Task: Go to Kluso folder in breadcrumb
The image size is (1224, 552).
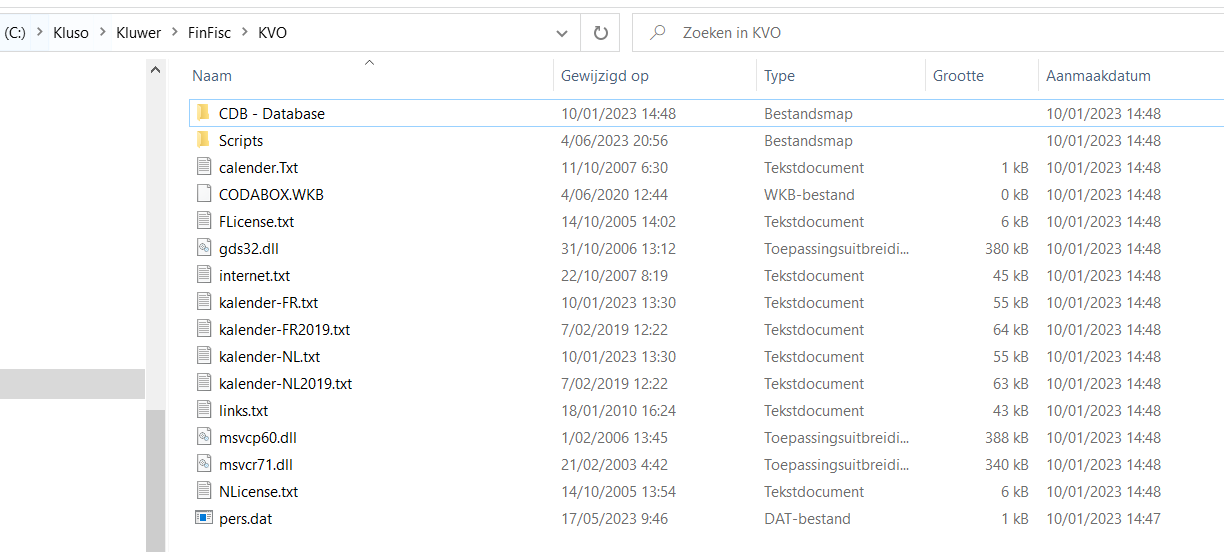Action: (x=70, y=33)
